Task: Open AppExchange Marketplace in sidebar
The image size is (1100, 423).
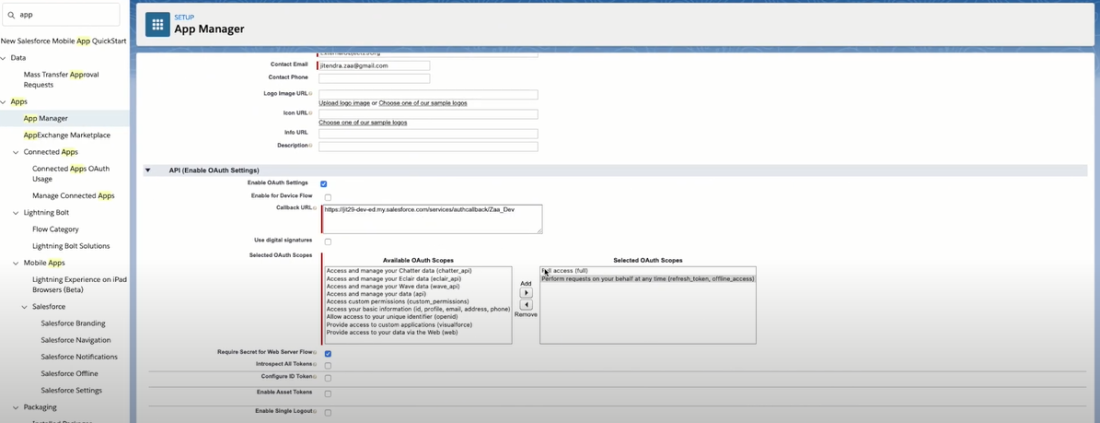Action: pyautogui.click(x=67, y=135)
